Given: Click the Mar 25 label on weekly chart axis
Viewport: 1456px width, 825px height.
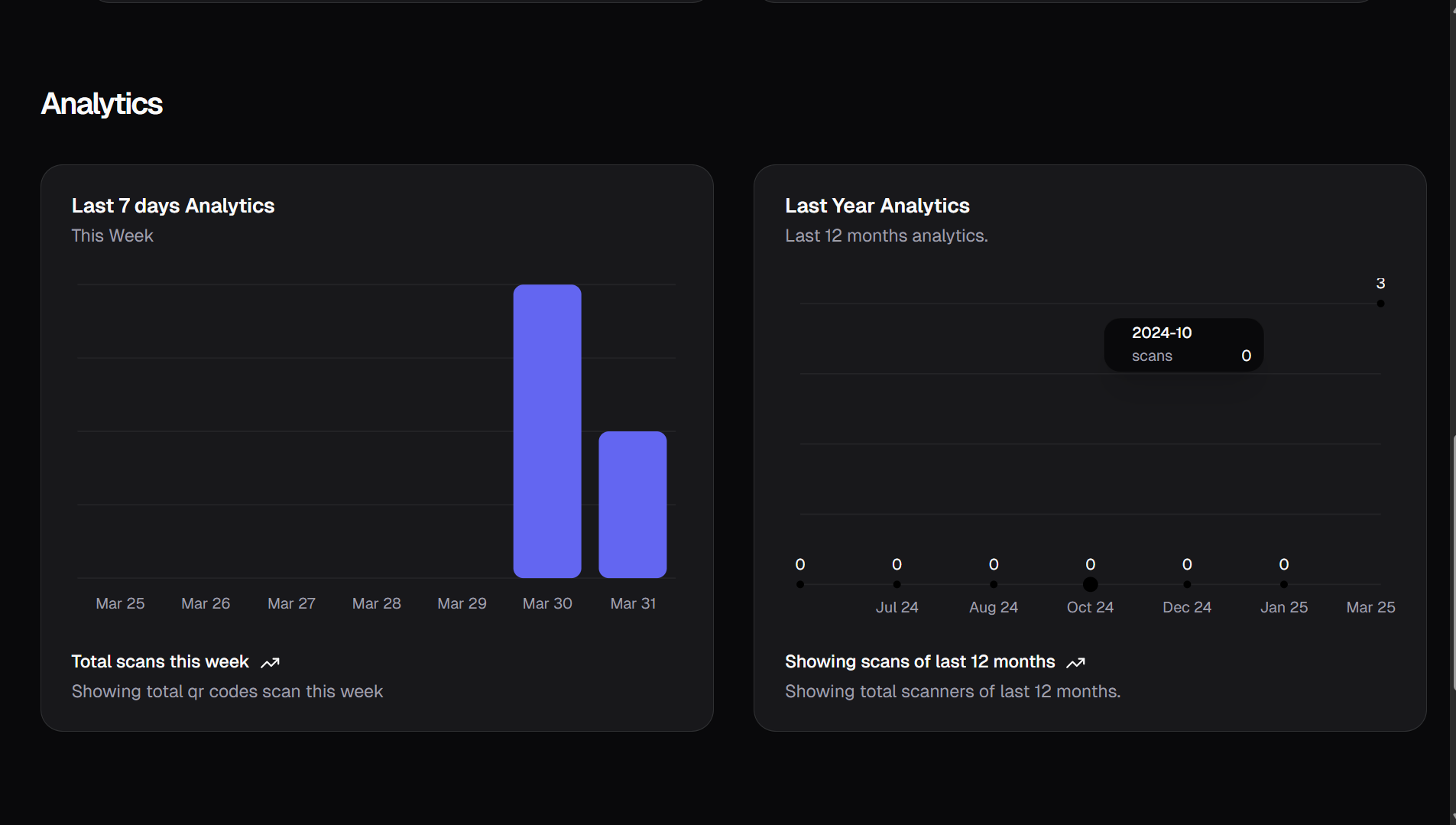Looking at the screenshot, I should pyautogui.click(x=120, y=603).
